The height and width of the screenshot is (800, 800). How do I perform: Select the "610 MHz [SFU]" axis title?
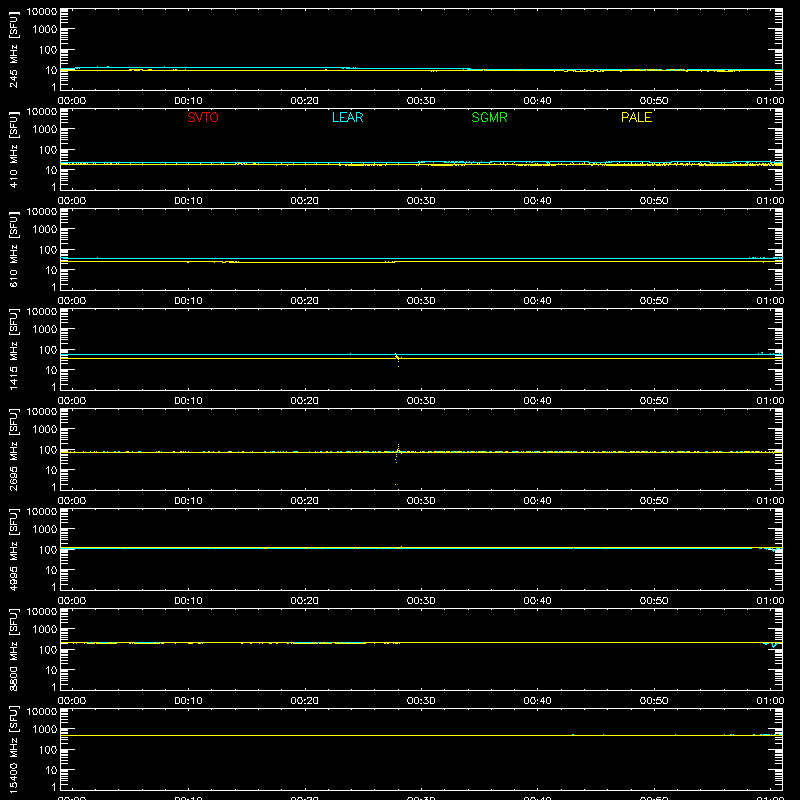pos(13,249)
